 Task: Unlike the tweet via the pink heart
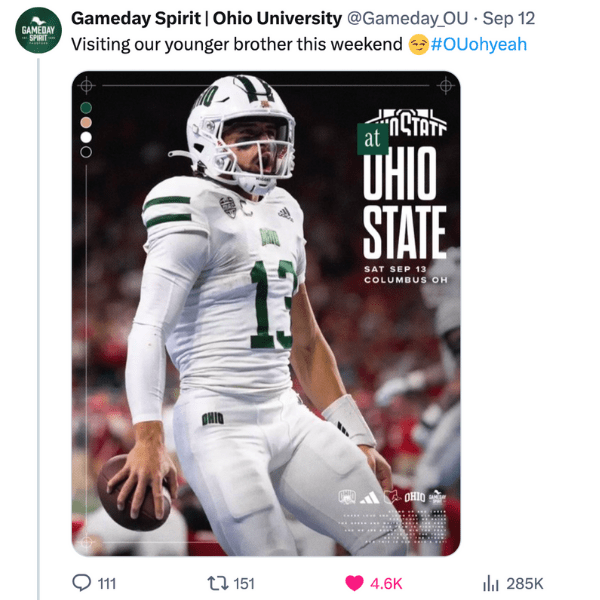(353, 583)
